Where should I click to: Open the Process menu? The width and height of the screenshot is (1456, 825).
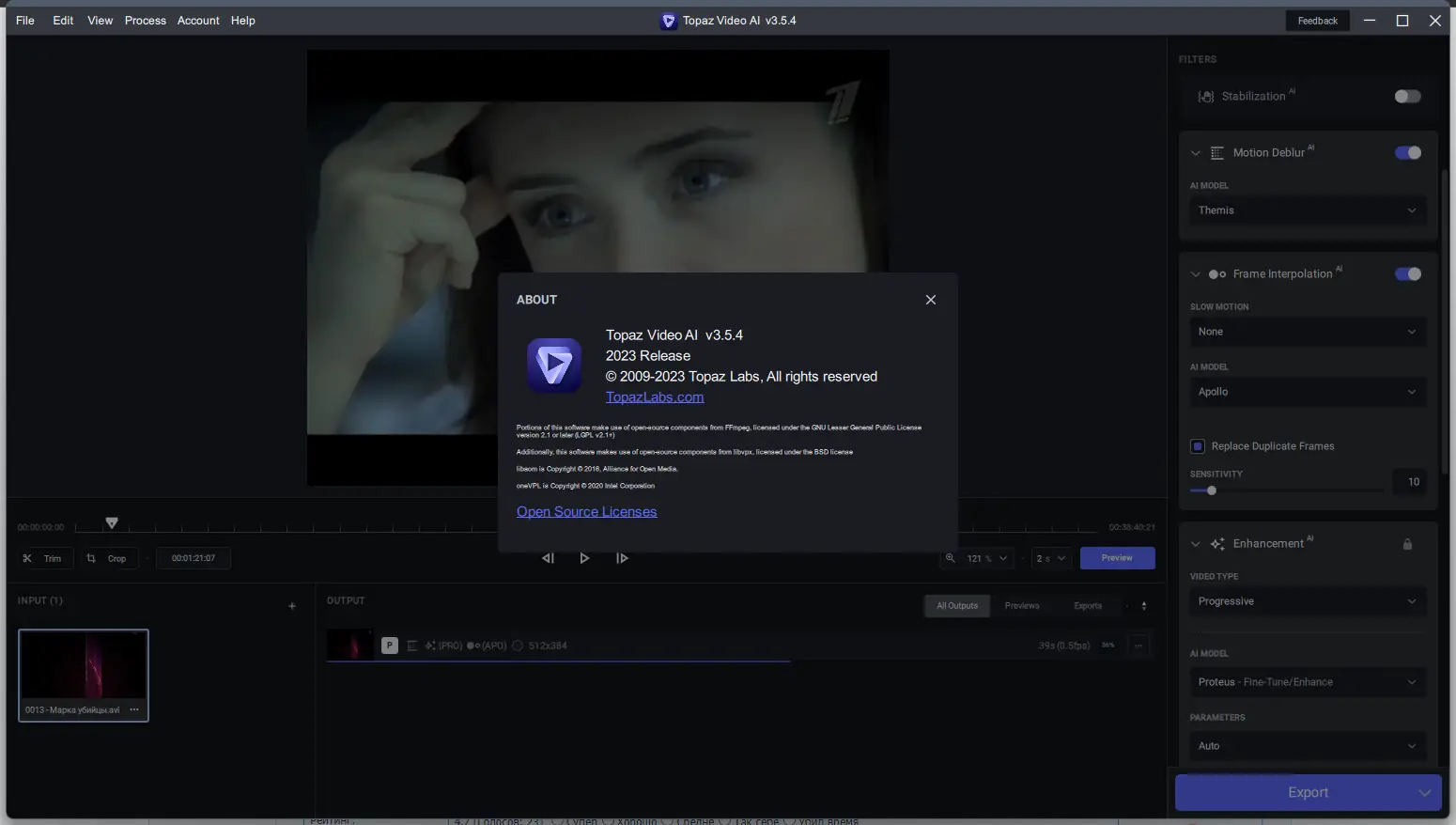click(146, 21)
